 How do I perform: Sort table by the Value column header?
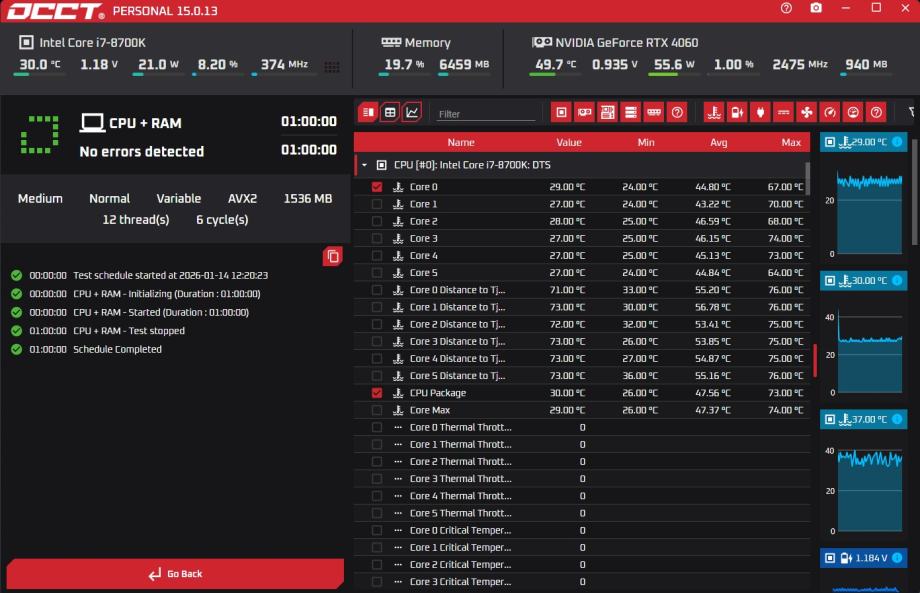click(x=569, y=142)
